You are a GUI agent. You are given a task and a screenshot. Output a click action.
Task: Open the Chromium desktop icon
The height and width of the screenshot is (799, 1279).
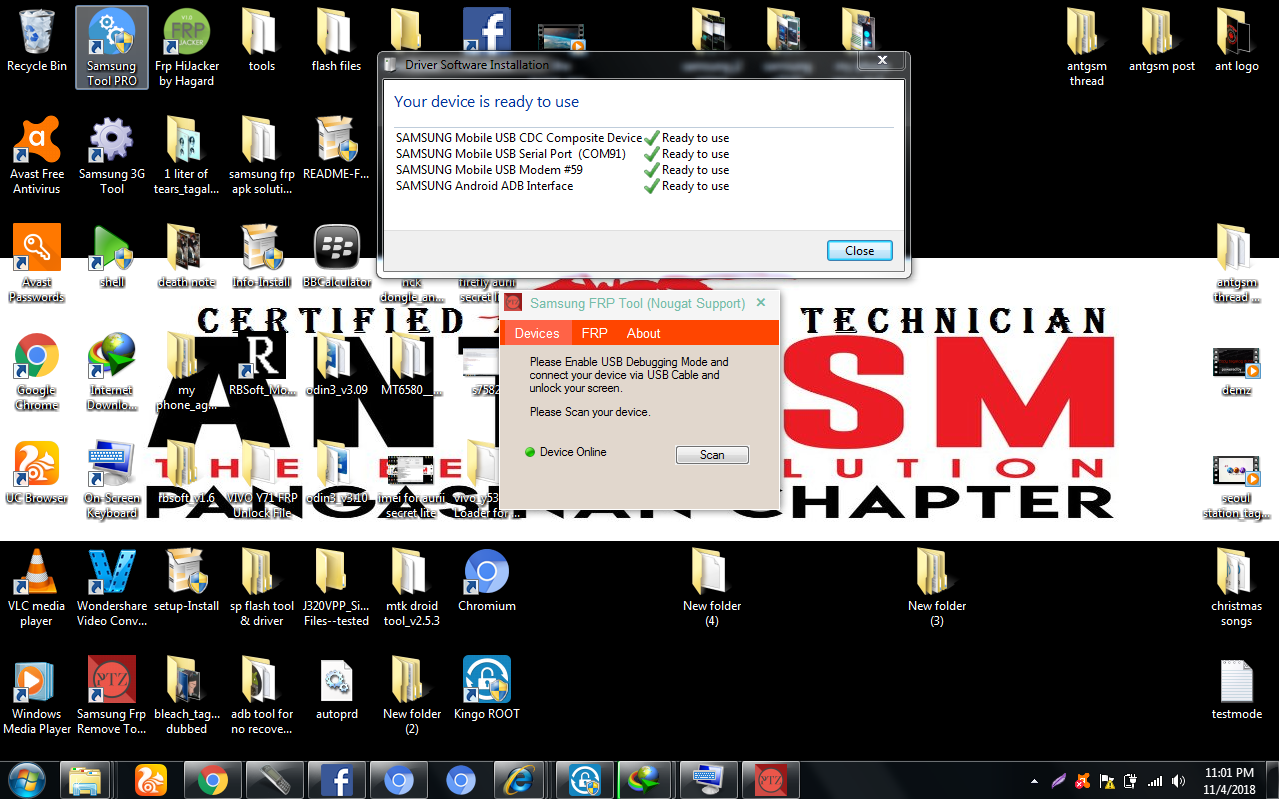point(487,581)
